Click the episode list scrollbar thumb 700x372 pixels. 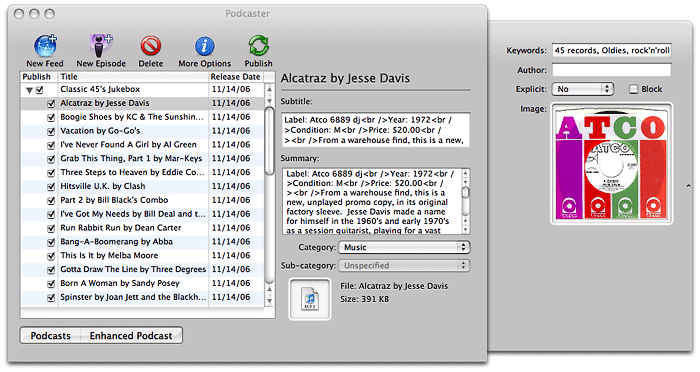click(x=269, y=140)
